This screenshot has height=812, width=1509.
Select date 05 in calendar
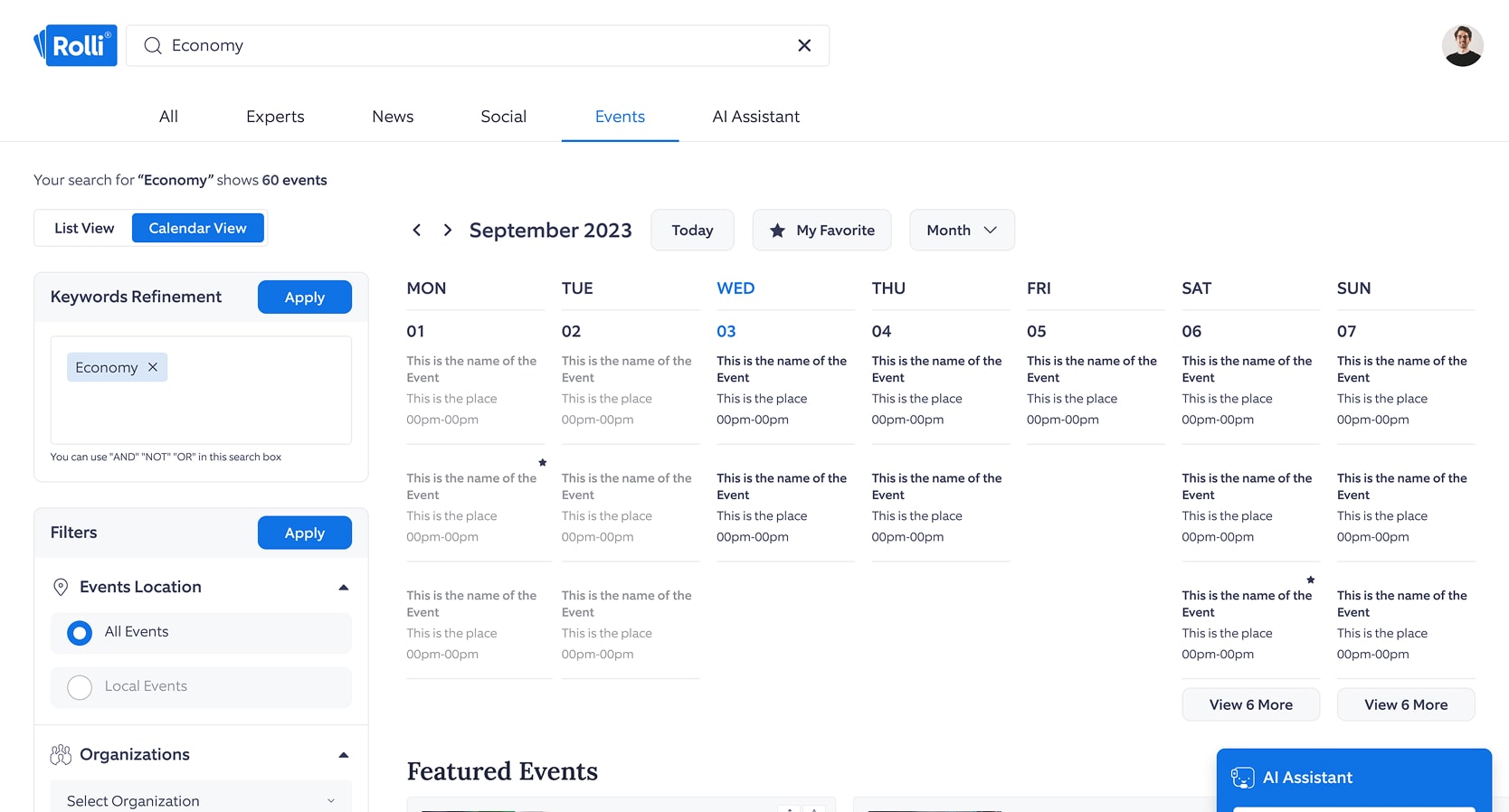(x=1037, y=331)
